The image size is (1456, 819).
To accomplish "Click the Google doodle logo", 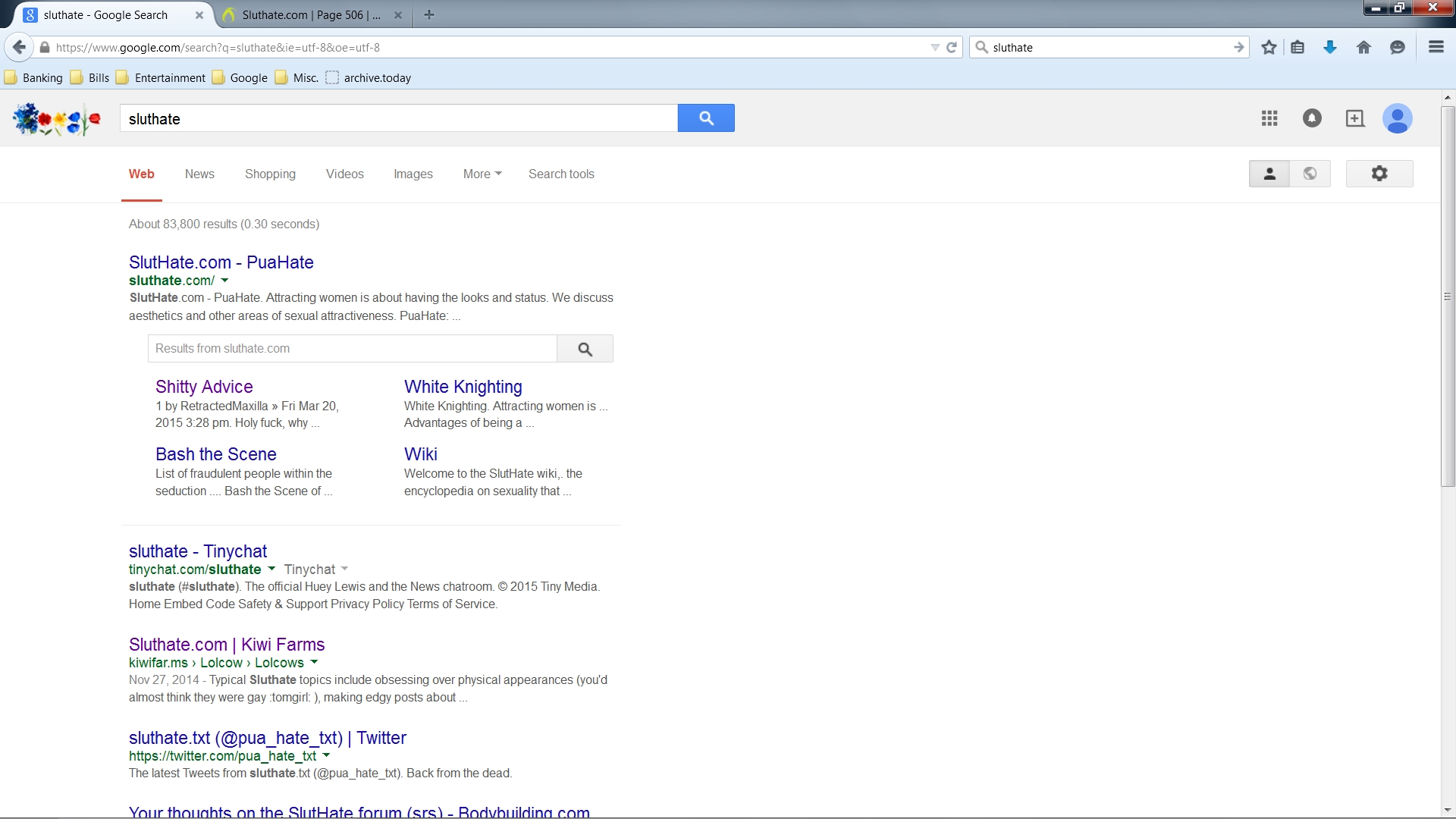I will 57,119.
